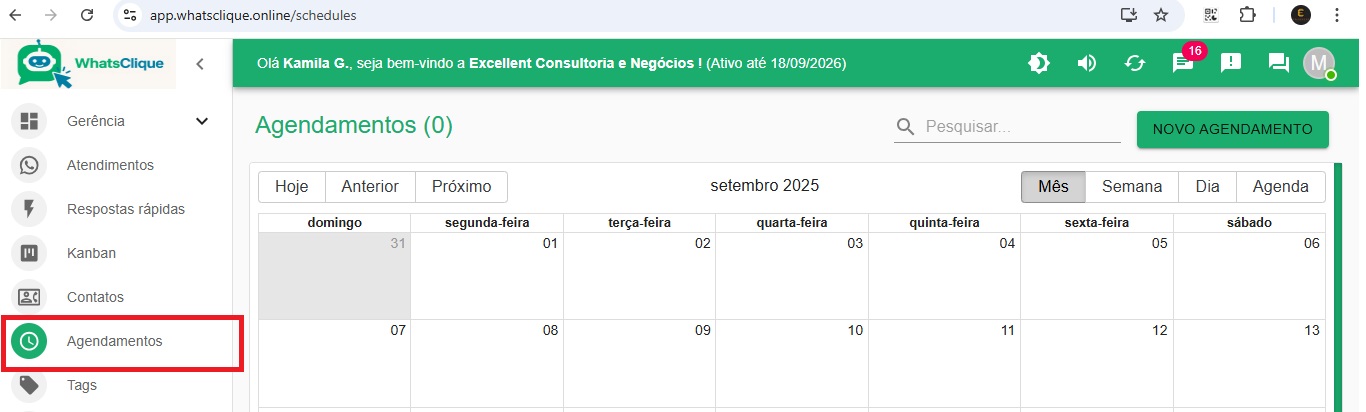The width and height of the screenshot is (1366, 412).
Task: Open the announcements alert icon
Action: 1231,63
